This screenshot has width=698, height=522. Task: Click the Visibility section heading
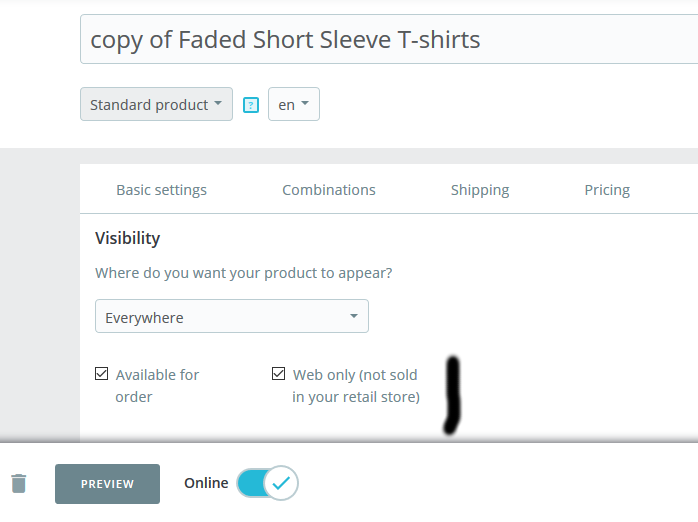click(127, 238)
